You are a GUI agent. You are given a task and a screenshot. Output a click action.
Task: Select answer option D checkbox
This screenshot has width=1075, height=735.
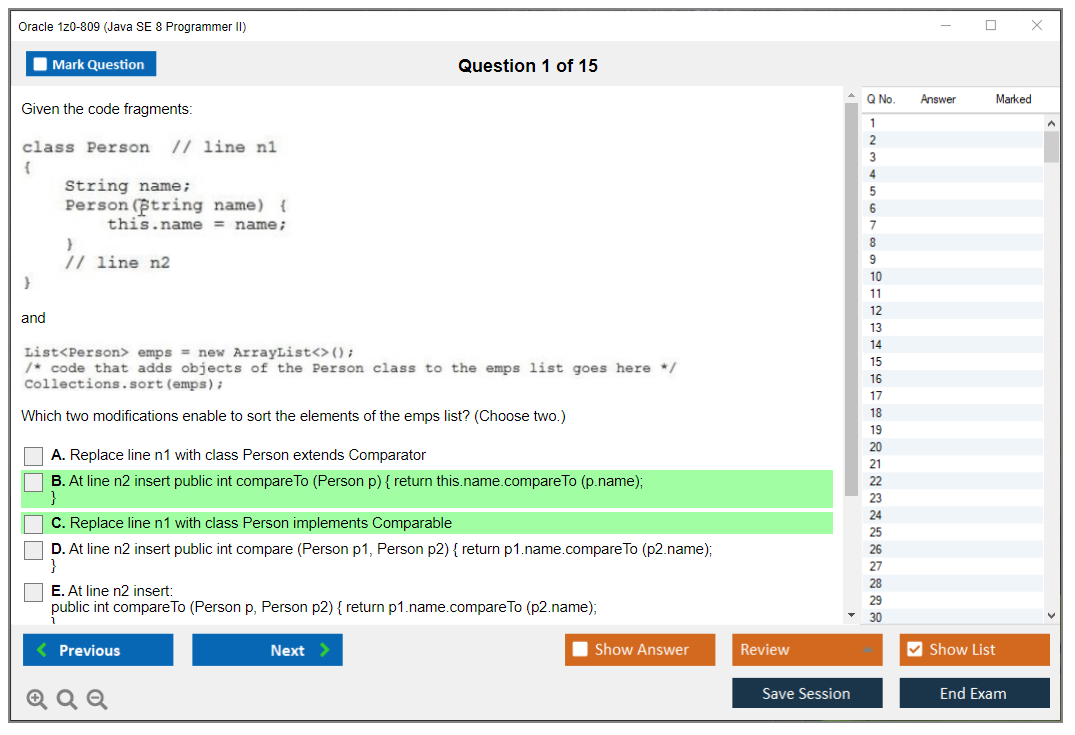[33, 548]
